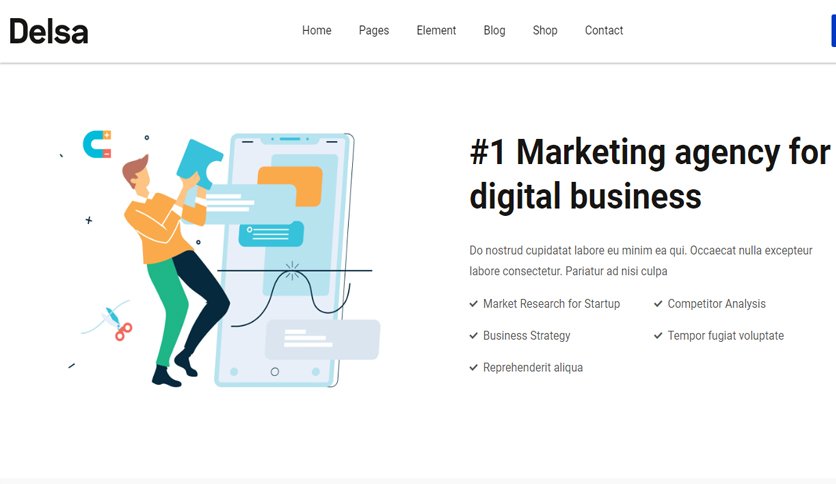Click the blue puzzle piece icon

pos(199,164)
